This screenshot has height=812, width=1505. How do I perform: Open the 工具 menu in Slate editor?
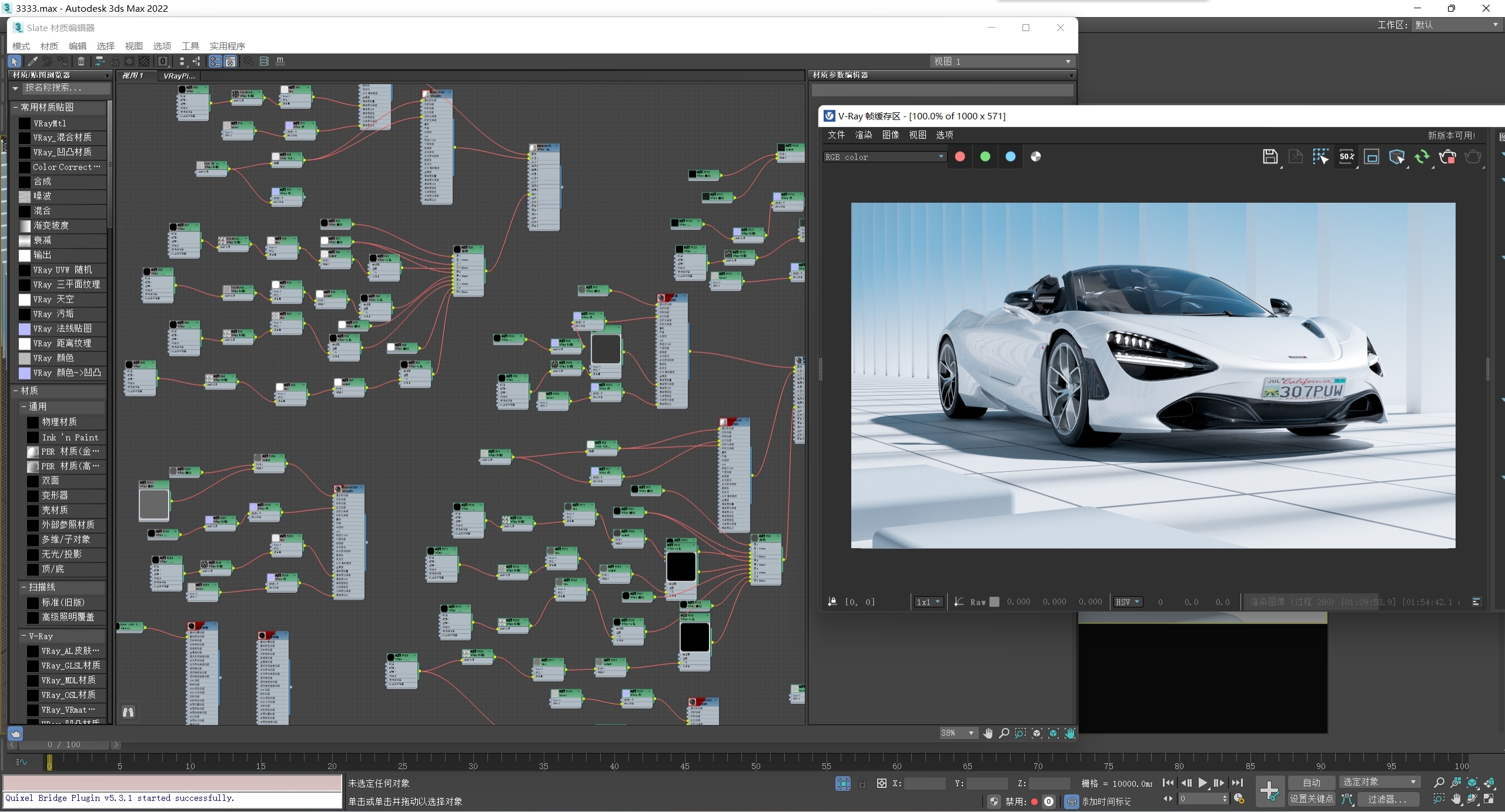click(x=189, y=46)
